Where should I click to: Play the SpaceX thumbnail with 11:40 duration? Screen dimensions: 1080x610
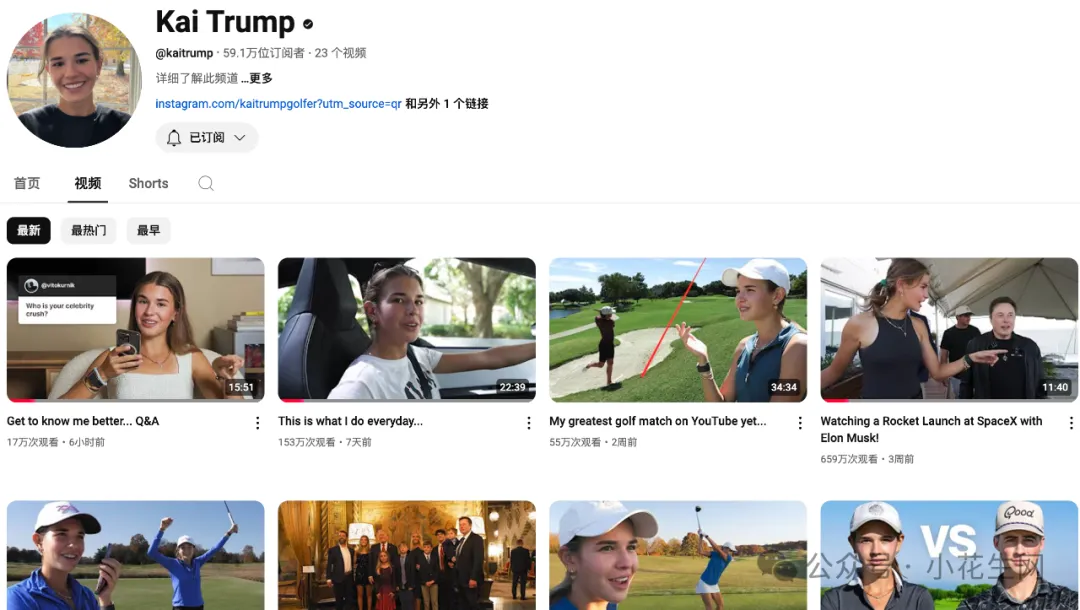pos(949,330)
